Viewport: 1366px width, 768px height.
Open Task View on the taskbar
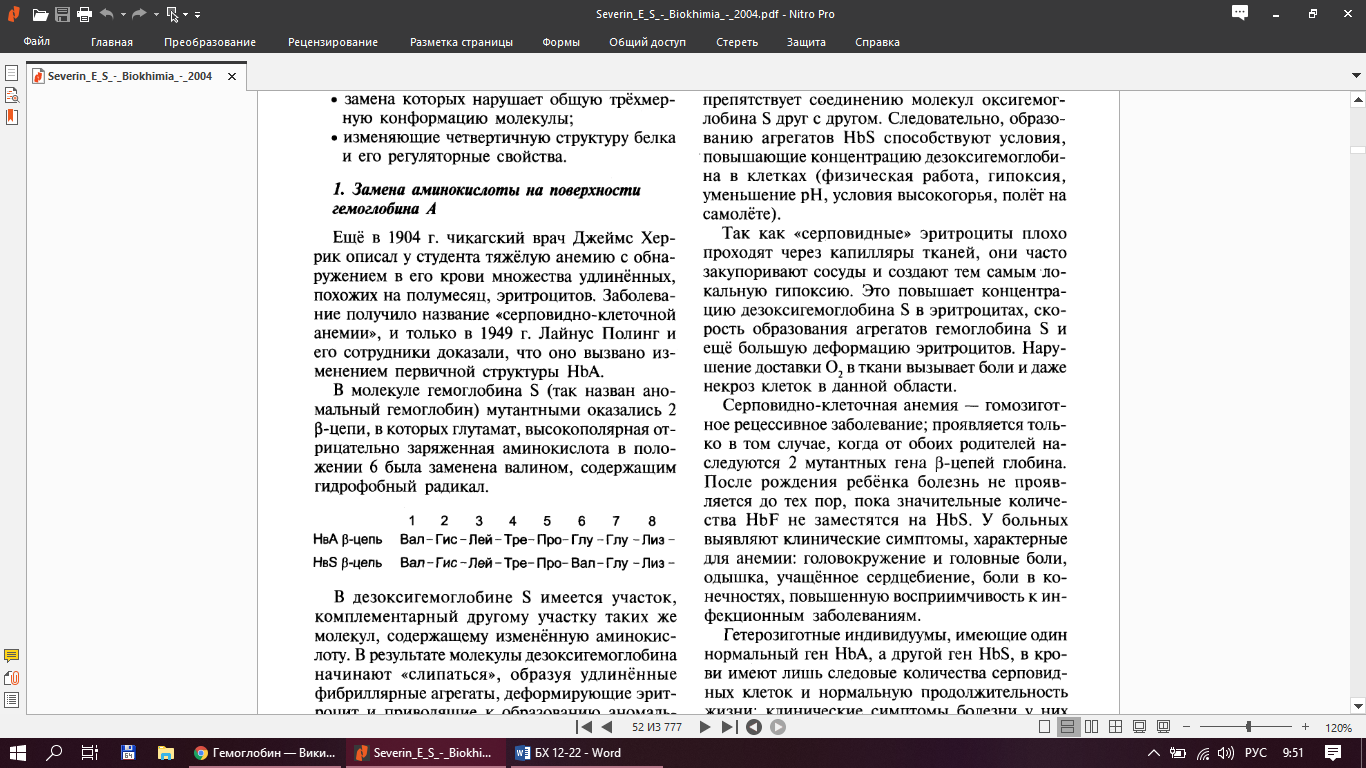pyautogui.click(x=89, y=753)
